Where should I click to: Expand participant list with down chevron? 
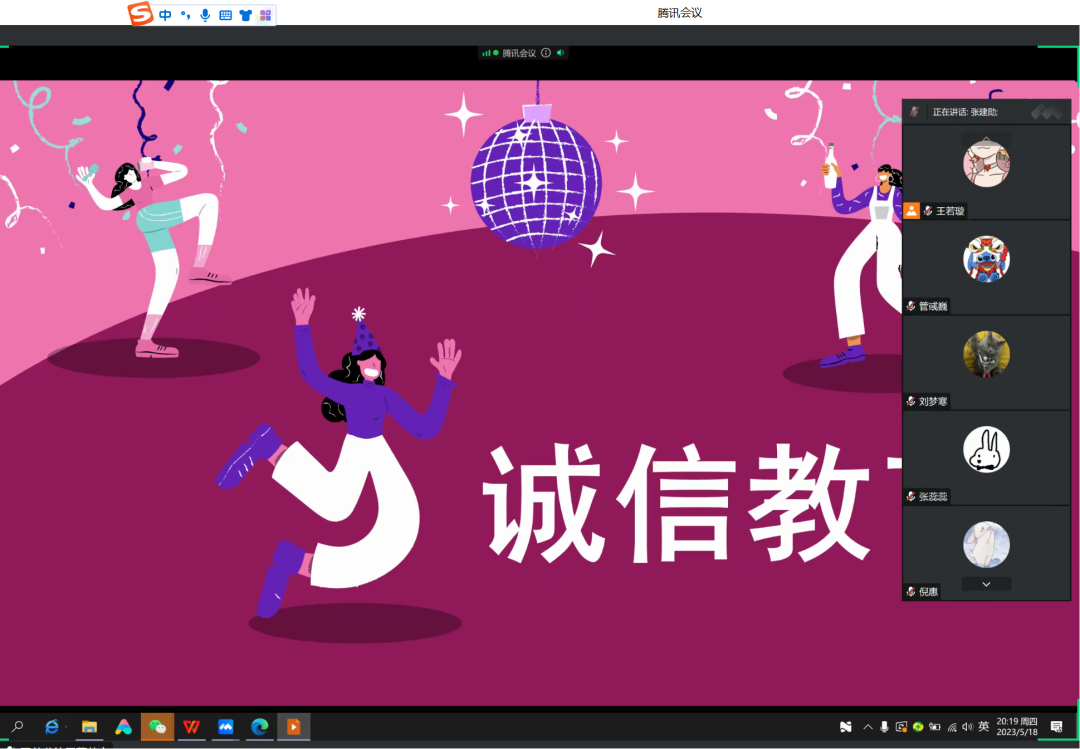tap(986, 584)
